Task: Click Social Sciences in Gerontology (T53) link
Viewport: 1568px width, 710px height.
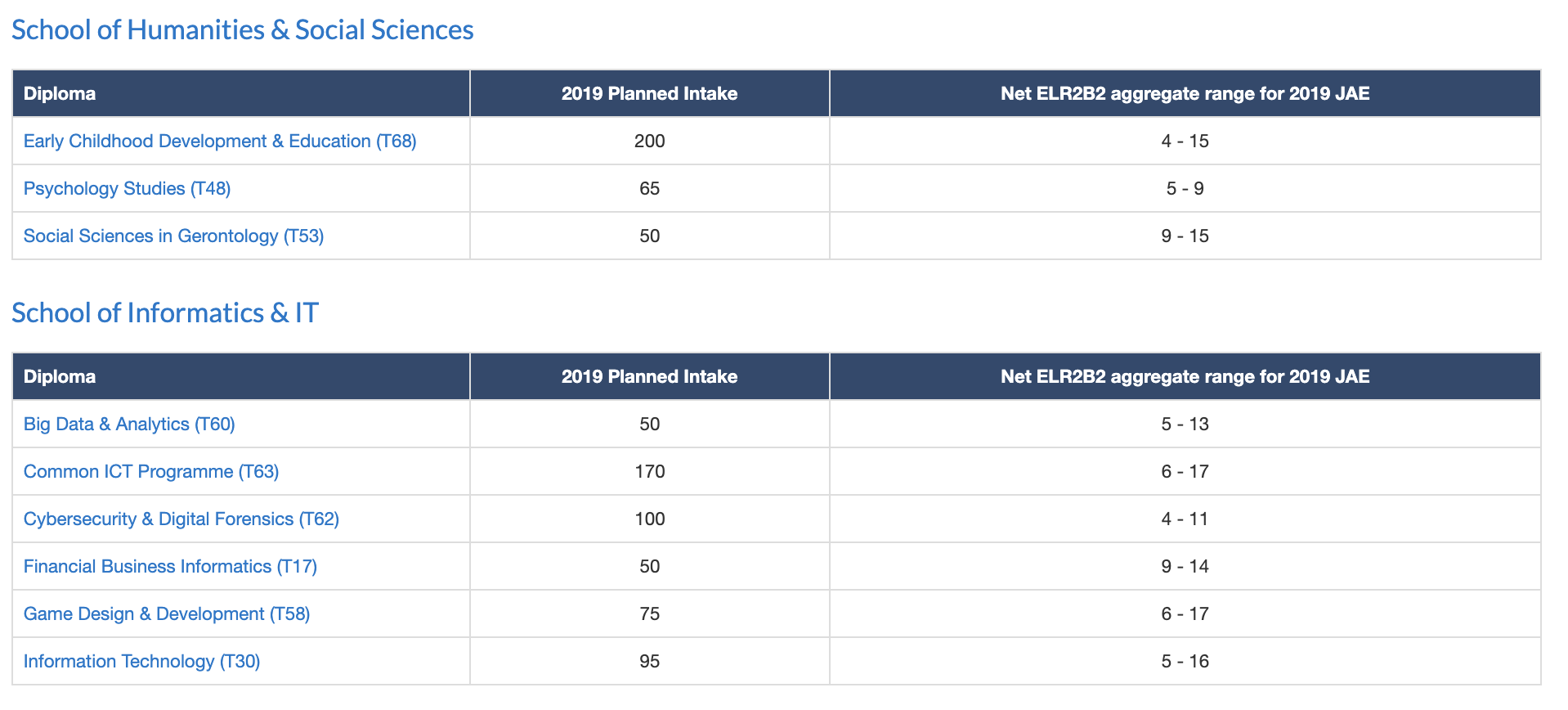Action: coord(173,236)
